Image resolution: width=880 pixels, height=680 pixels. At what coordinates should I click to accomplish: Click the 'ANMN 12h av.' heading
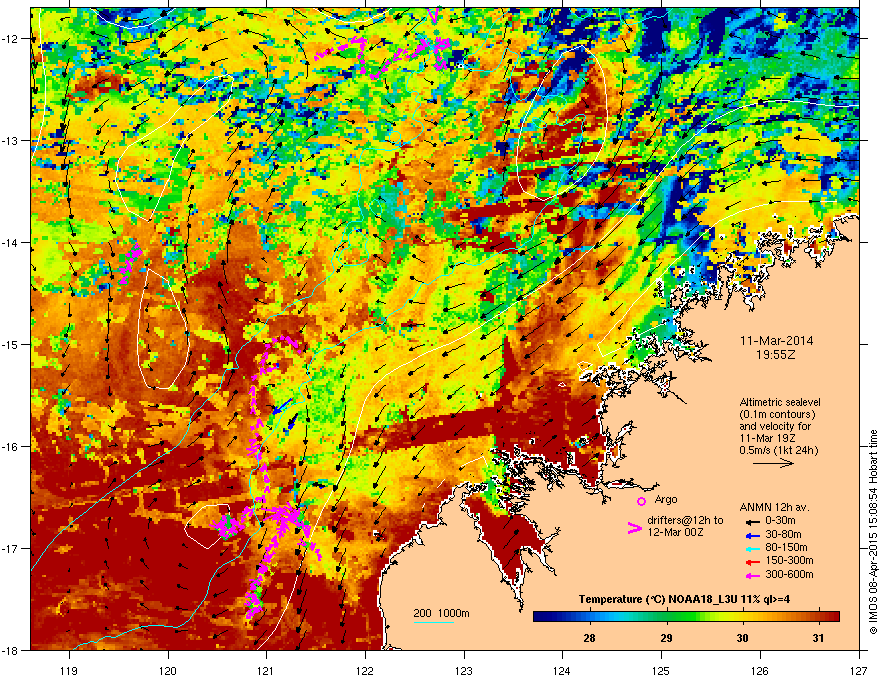coord(774,508)
